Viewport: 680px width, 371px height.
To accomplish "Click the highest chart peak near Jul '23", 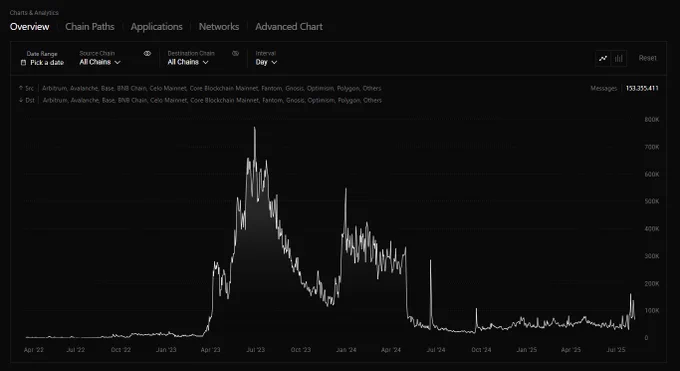I will [255, 128].
